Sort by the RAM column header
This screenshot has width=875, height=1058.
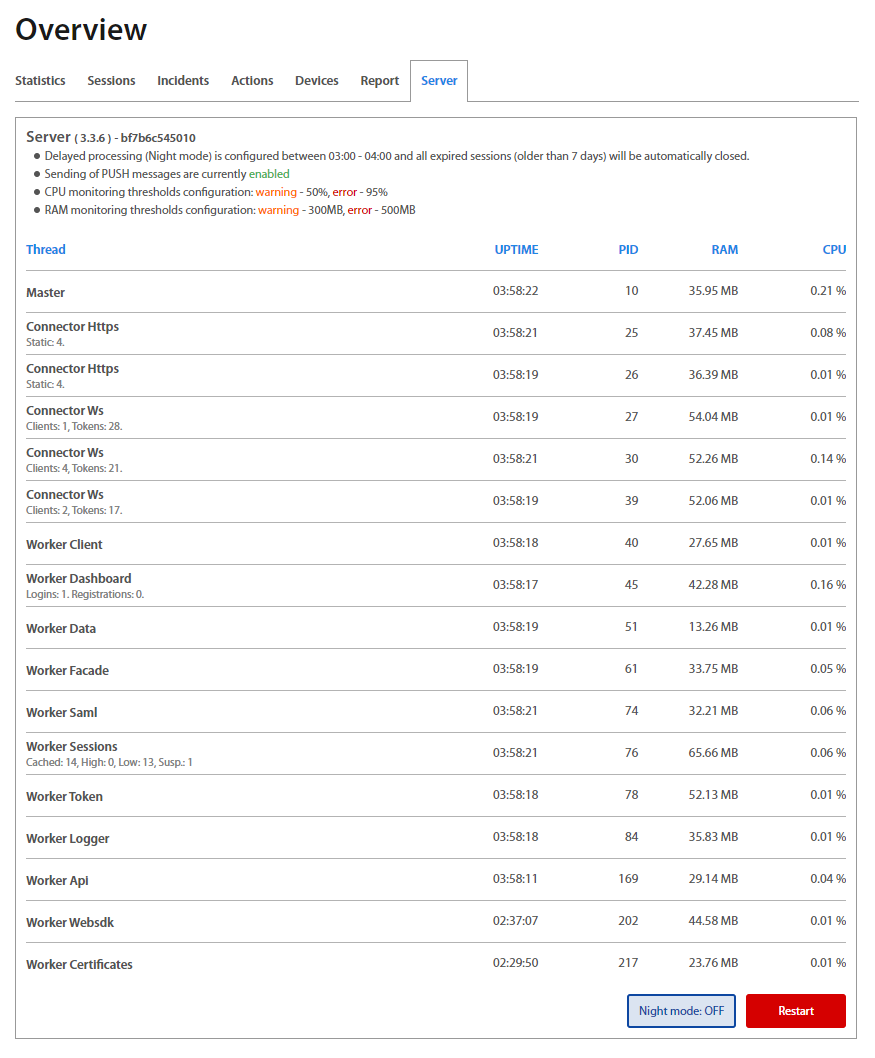pyautogui.click(x=724, y=250)
